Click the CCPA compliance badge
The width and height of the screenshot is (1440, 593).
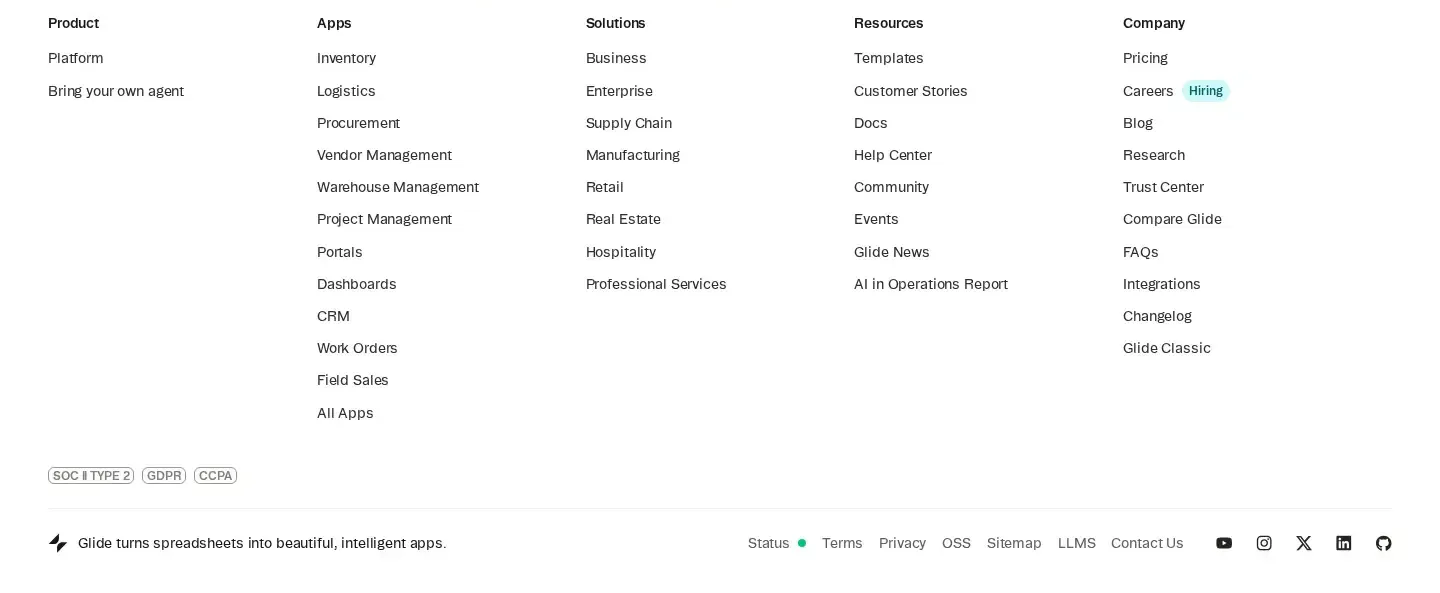(215, 476)
